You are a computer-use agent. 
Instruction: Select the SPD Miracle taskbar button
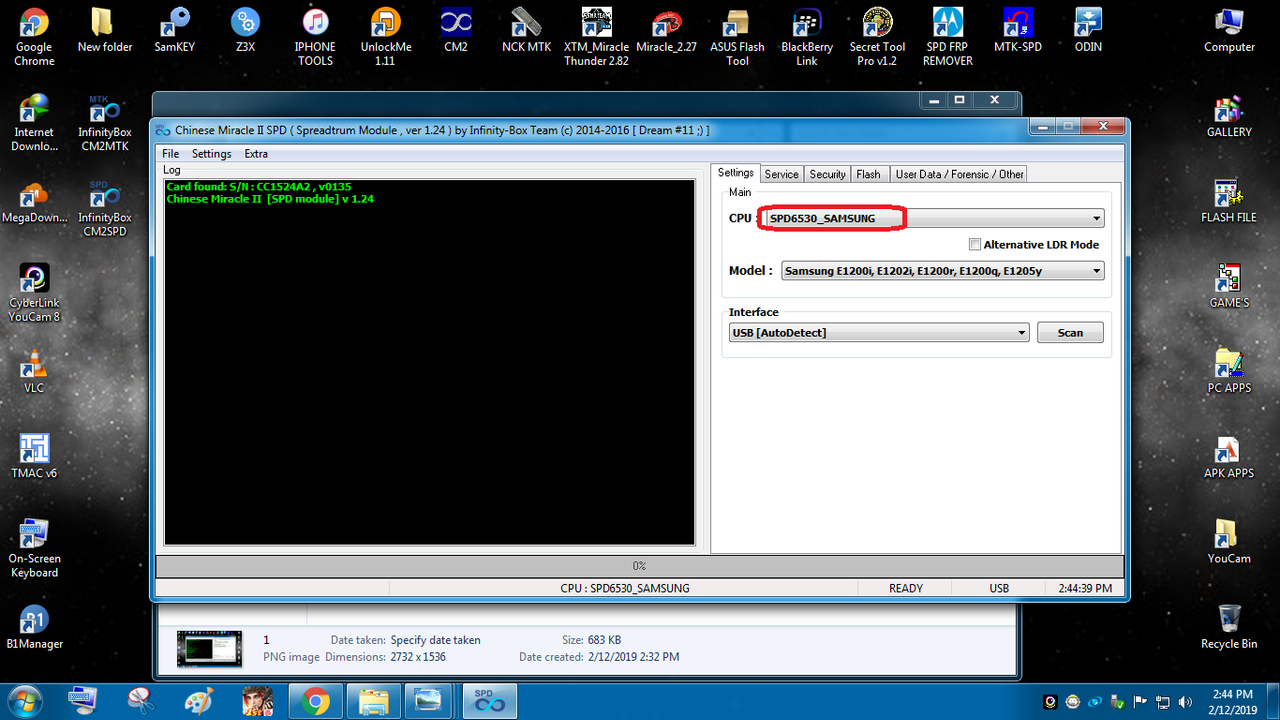point(490,702)
